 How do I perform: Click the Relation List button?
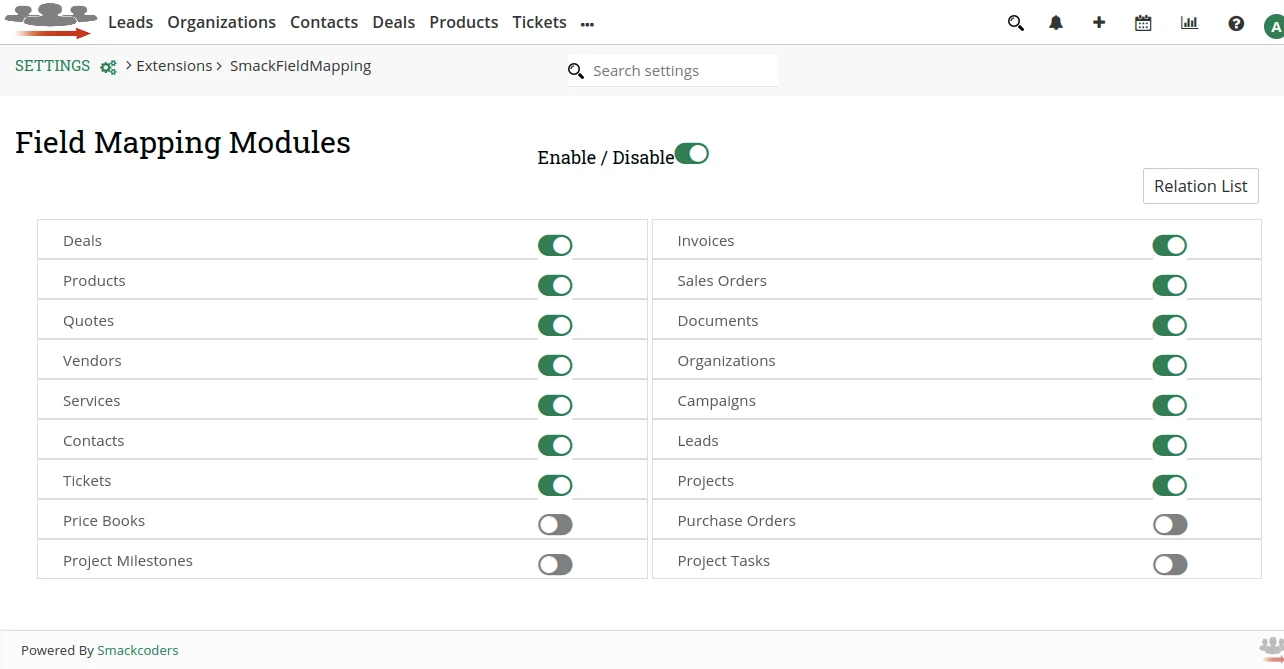(x=1200, y=186)
